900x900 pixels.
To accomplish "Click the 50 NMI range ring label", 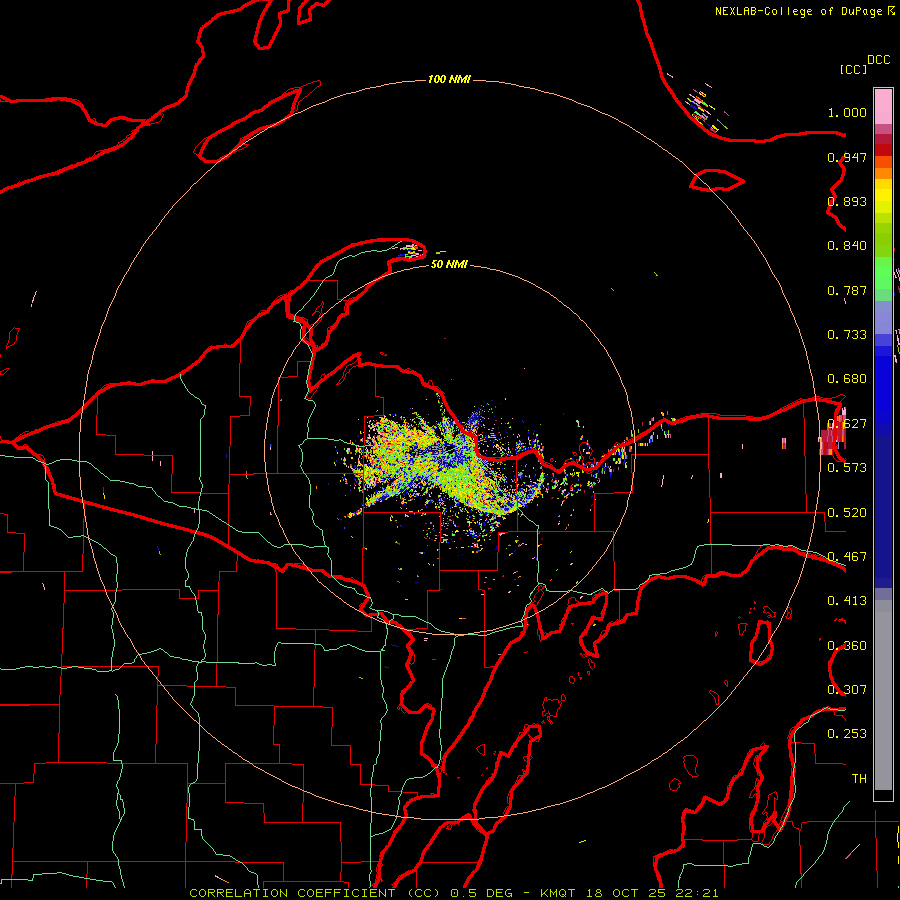I will pyautogui.click(x=449, y=264).
